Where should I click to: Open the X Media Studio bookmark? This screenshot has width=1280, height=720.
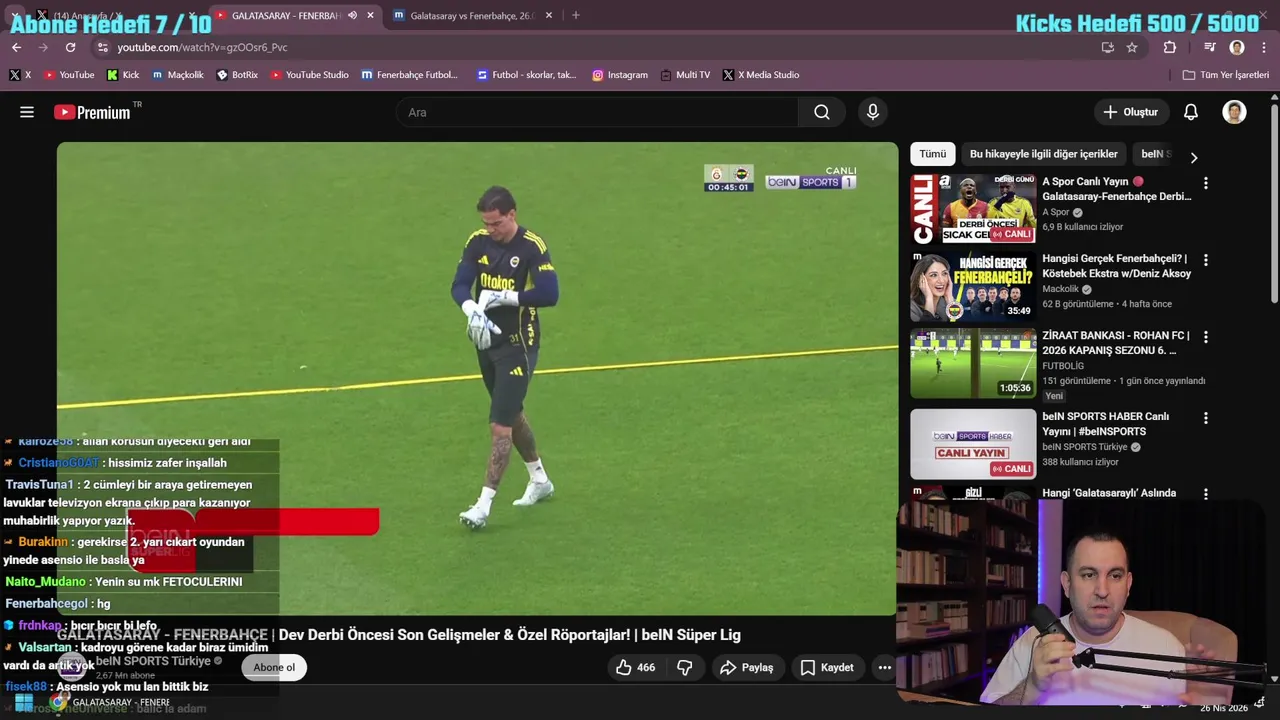click(760, 75)
